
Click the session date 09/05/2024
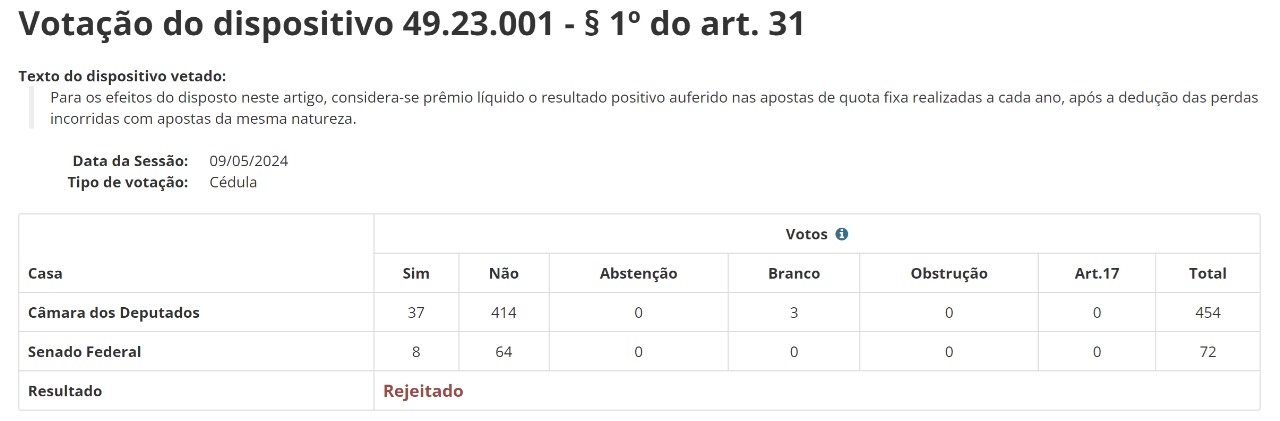(x=249, y=161)
